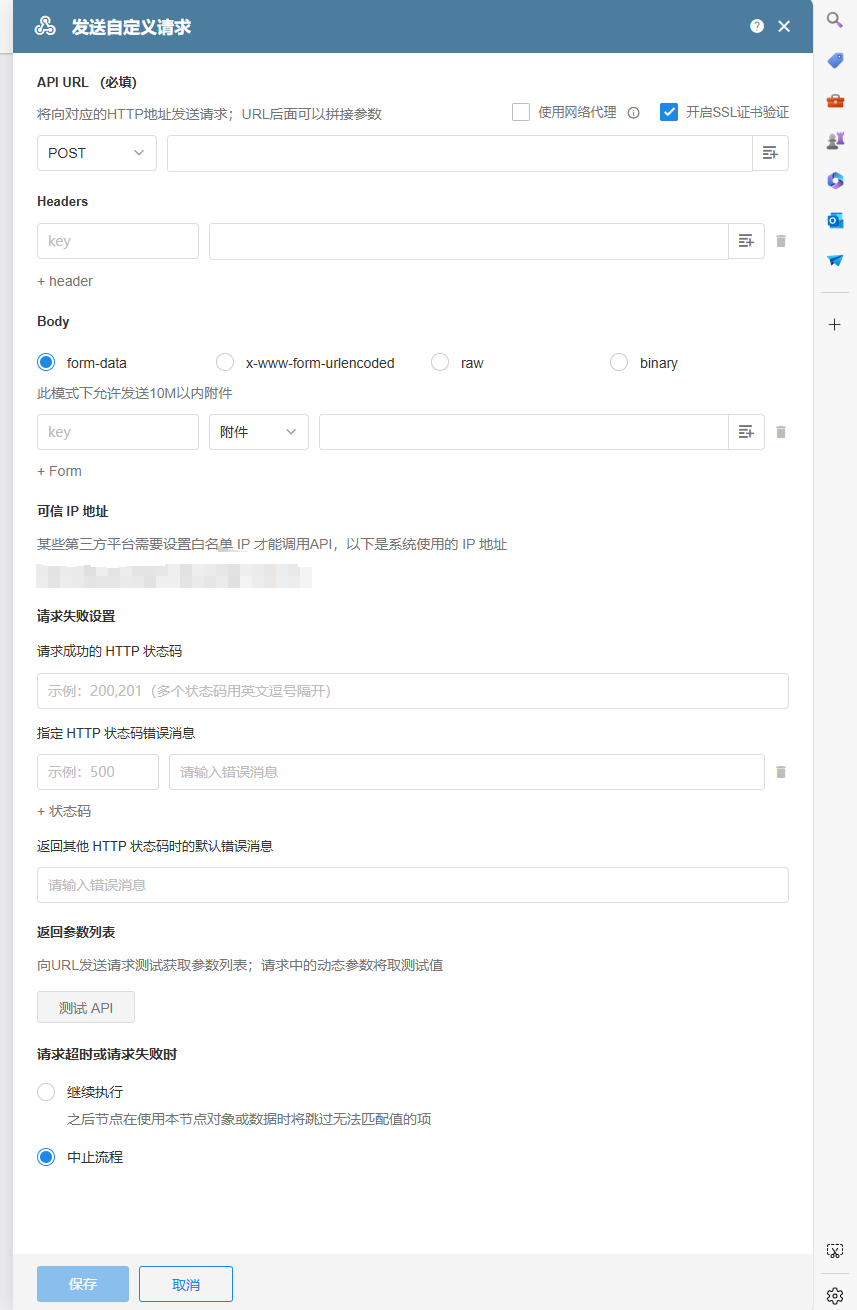Click the help question mark icon in title bar
Image resolution: width=857 pixels, height=1310 pixels.
pyautogui.click(x=757, y=26)
